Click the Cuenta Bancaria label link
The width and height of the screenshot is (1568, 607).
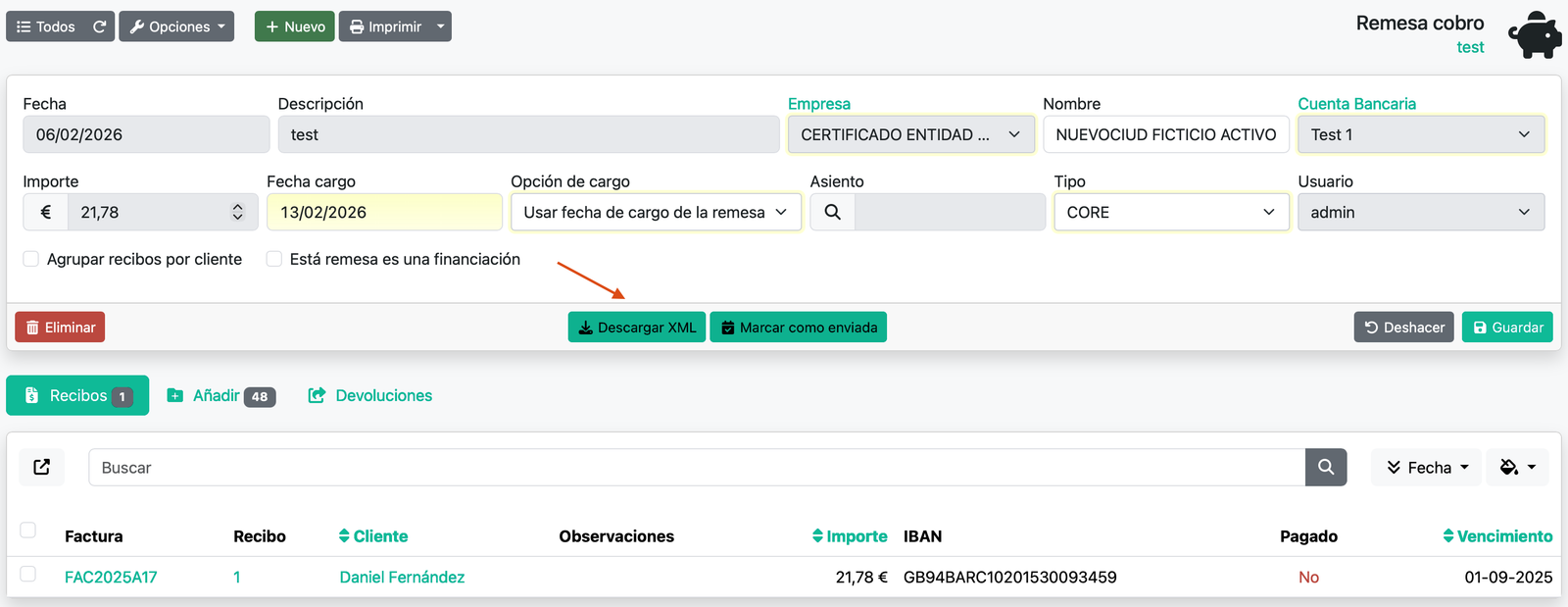[x=1356, y=104]
